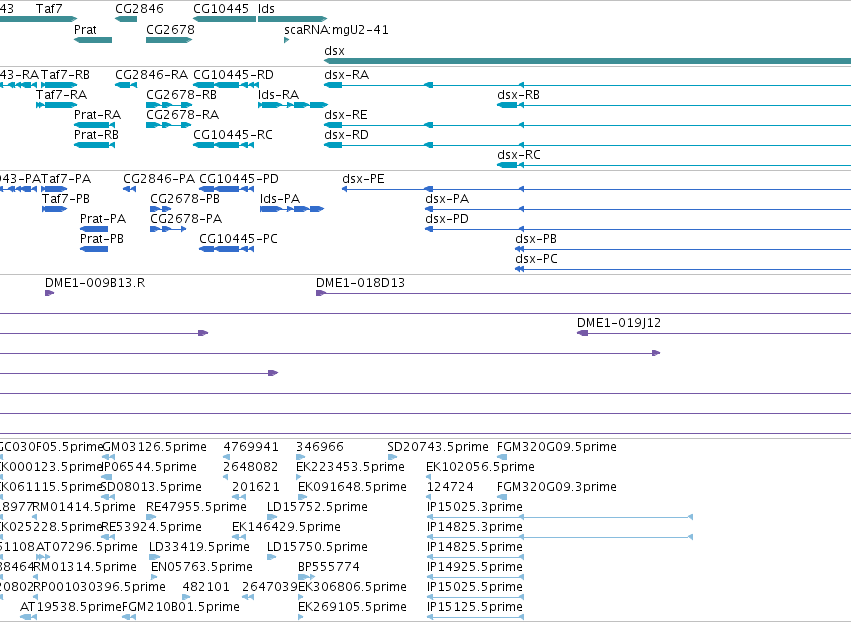The image size is (851, 622).
Task: Select the CG2846 gene label
Action: coord(139,9)
